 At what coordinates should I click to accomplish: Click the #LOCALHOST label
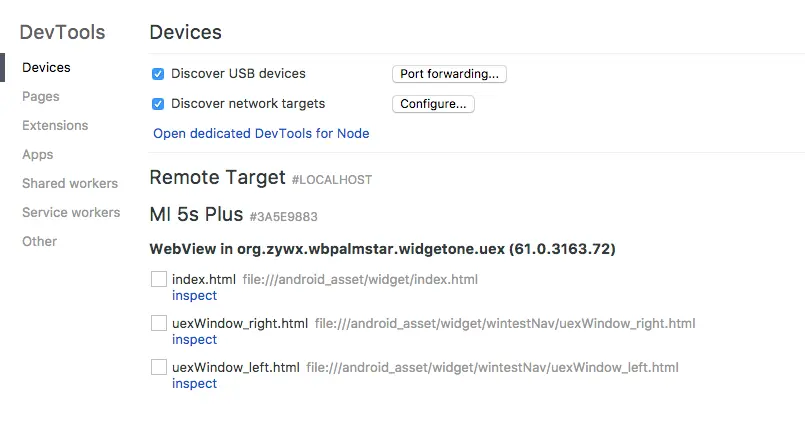(332, 180)
